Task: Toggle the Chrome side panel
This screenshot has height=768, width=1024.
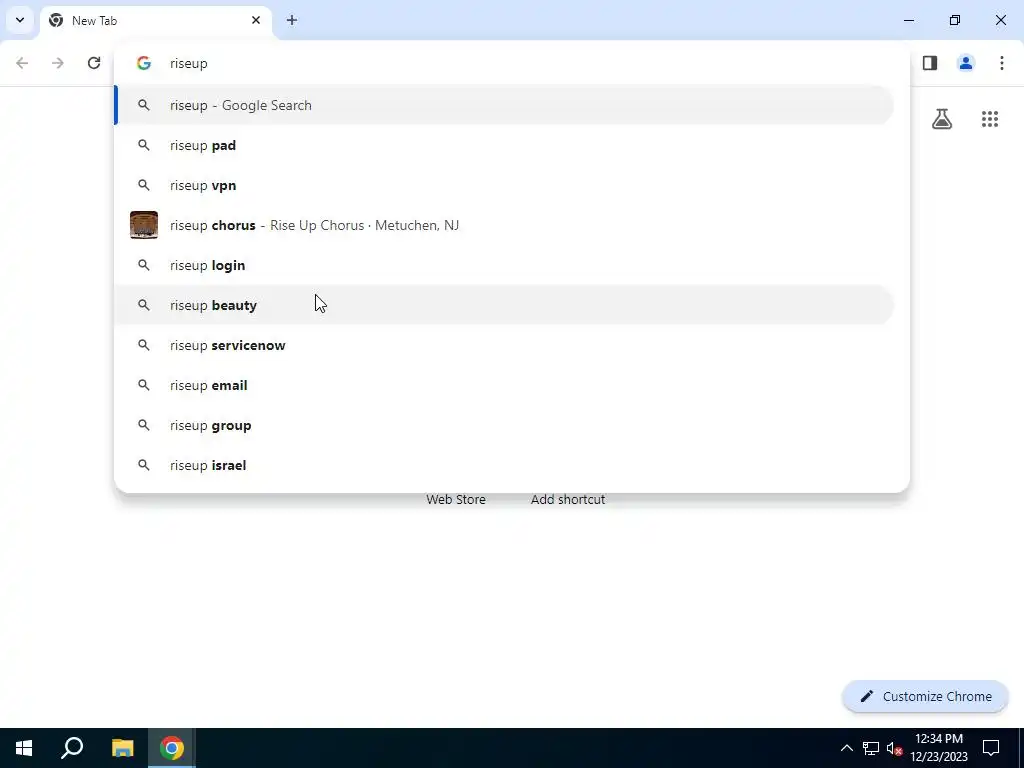Action: pyautogui.click(x=930, y=63)
